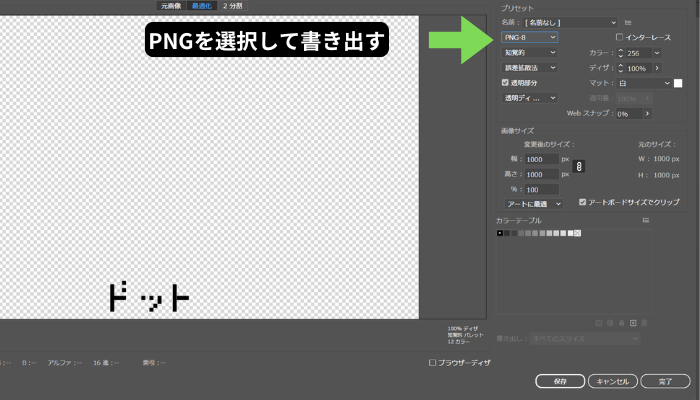Click the 'カラーテーブル' panel title
This screenshot has height=400, width=700.
(518, 221)
